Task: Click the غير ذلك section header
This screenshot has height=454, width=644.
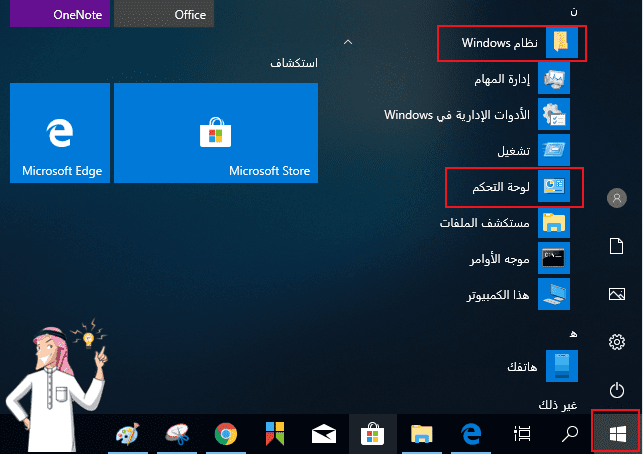Action: click(x=558, y=405)
